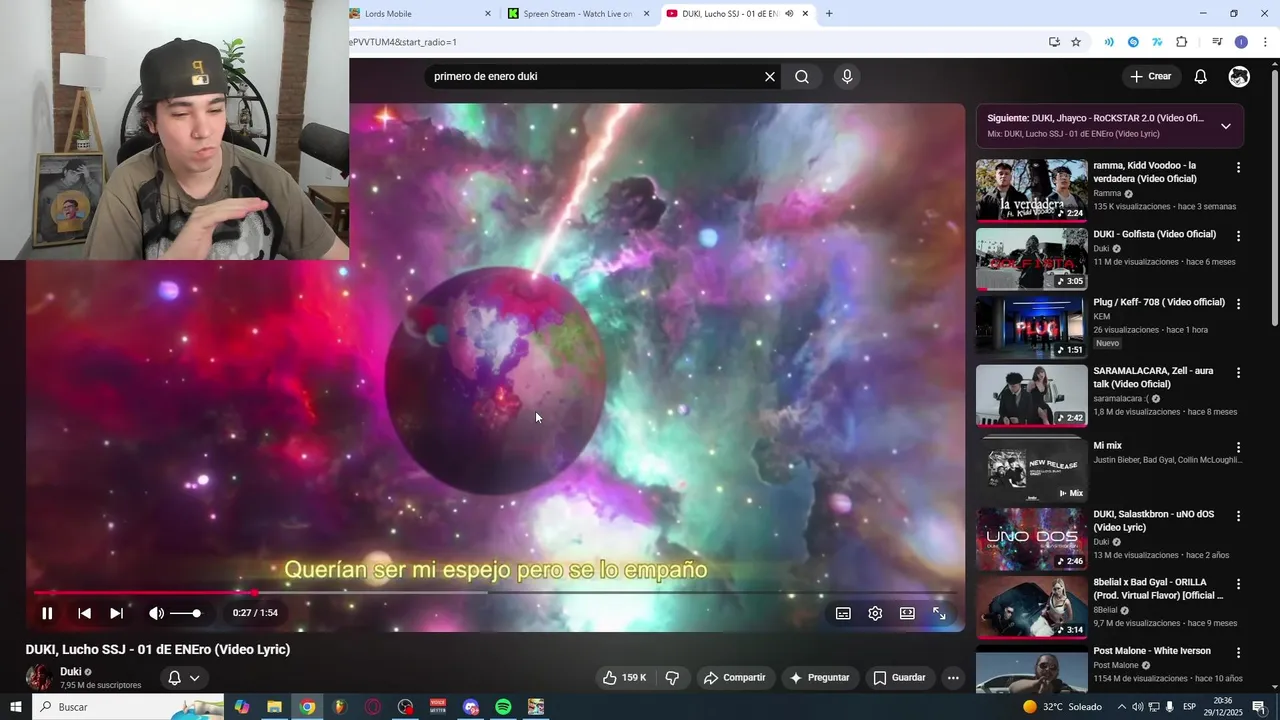Open Windows Start menu
Image resolution: width=1280 pixels, height=720 pixels.
point(15,707)
